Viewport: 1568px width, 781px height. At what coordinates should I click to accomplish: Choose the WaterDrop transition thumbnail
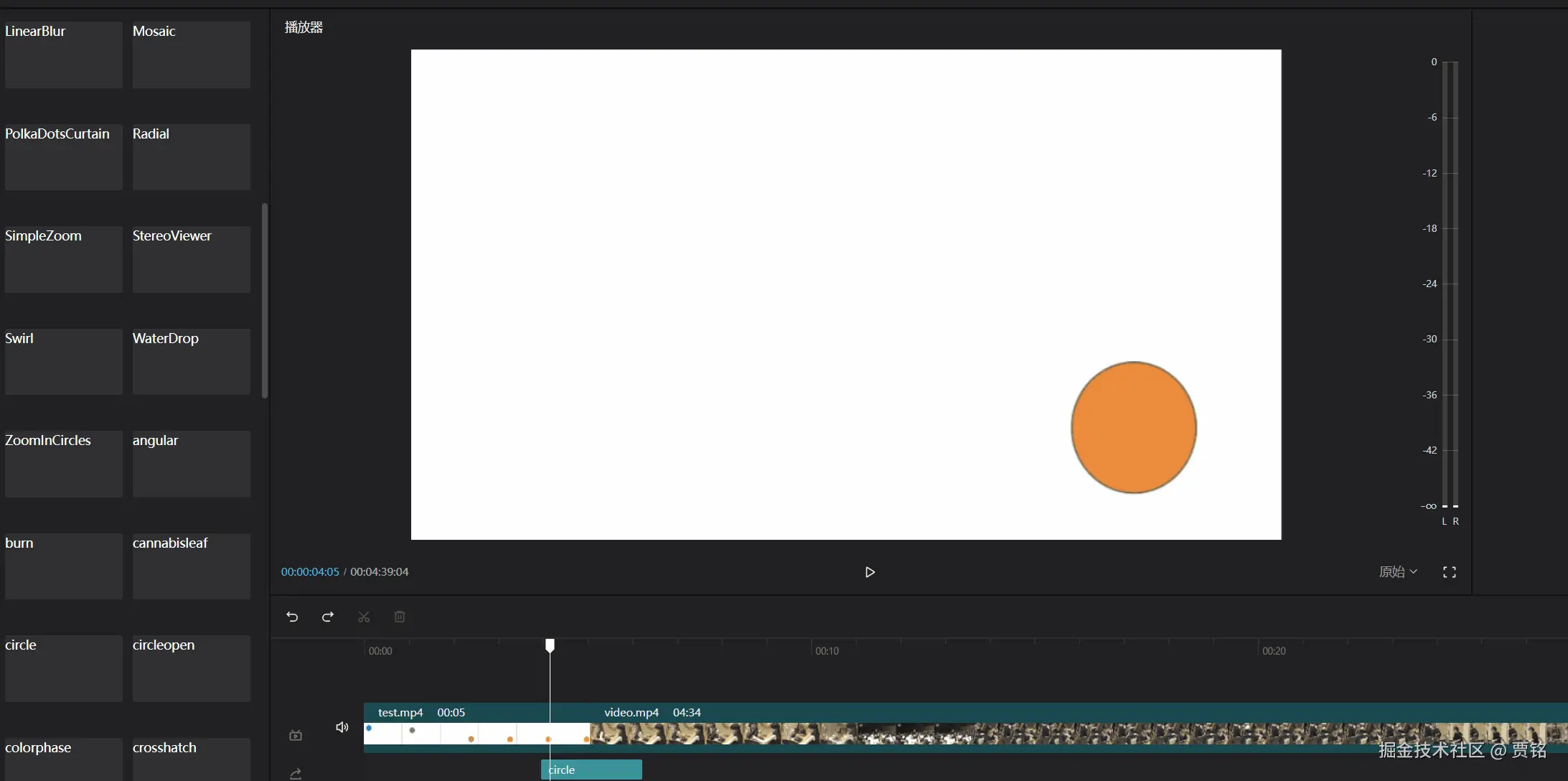[191, 361]
